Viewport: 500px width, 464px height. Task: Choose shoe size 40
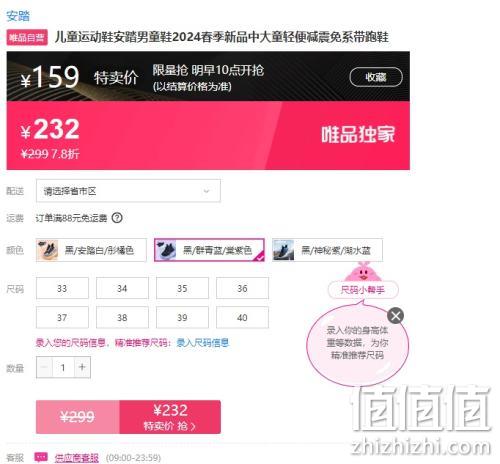coord(242,318)
